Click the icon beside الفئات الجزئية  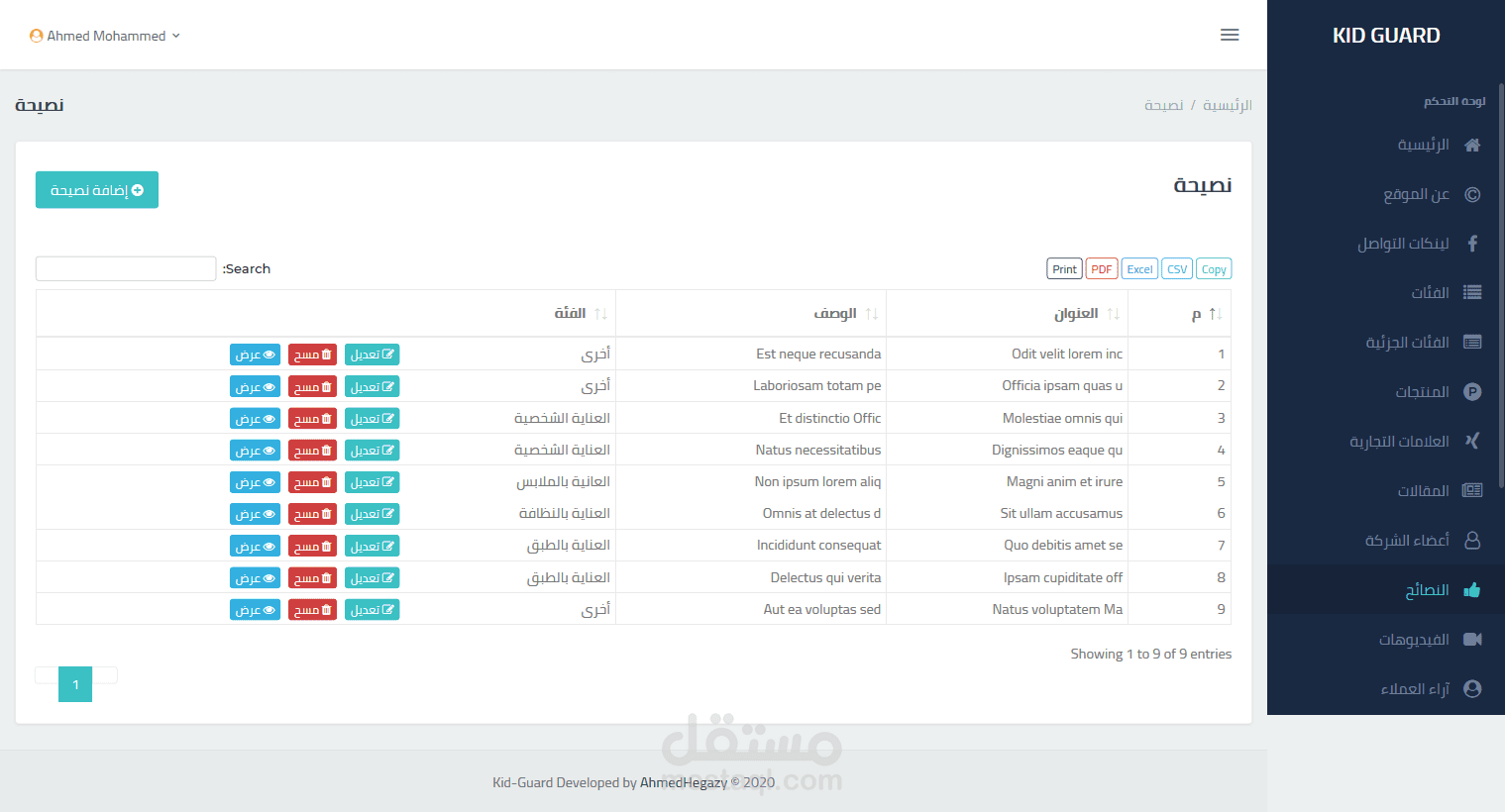1472,343
